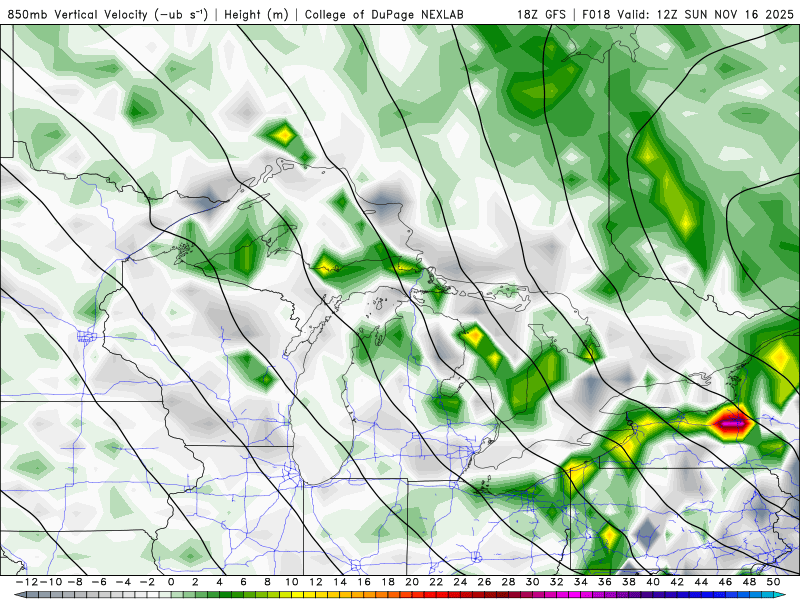Click the '-6' colorbar scale label
Viewport: 800px width, 600px height.
tap(99, 582)
